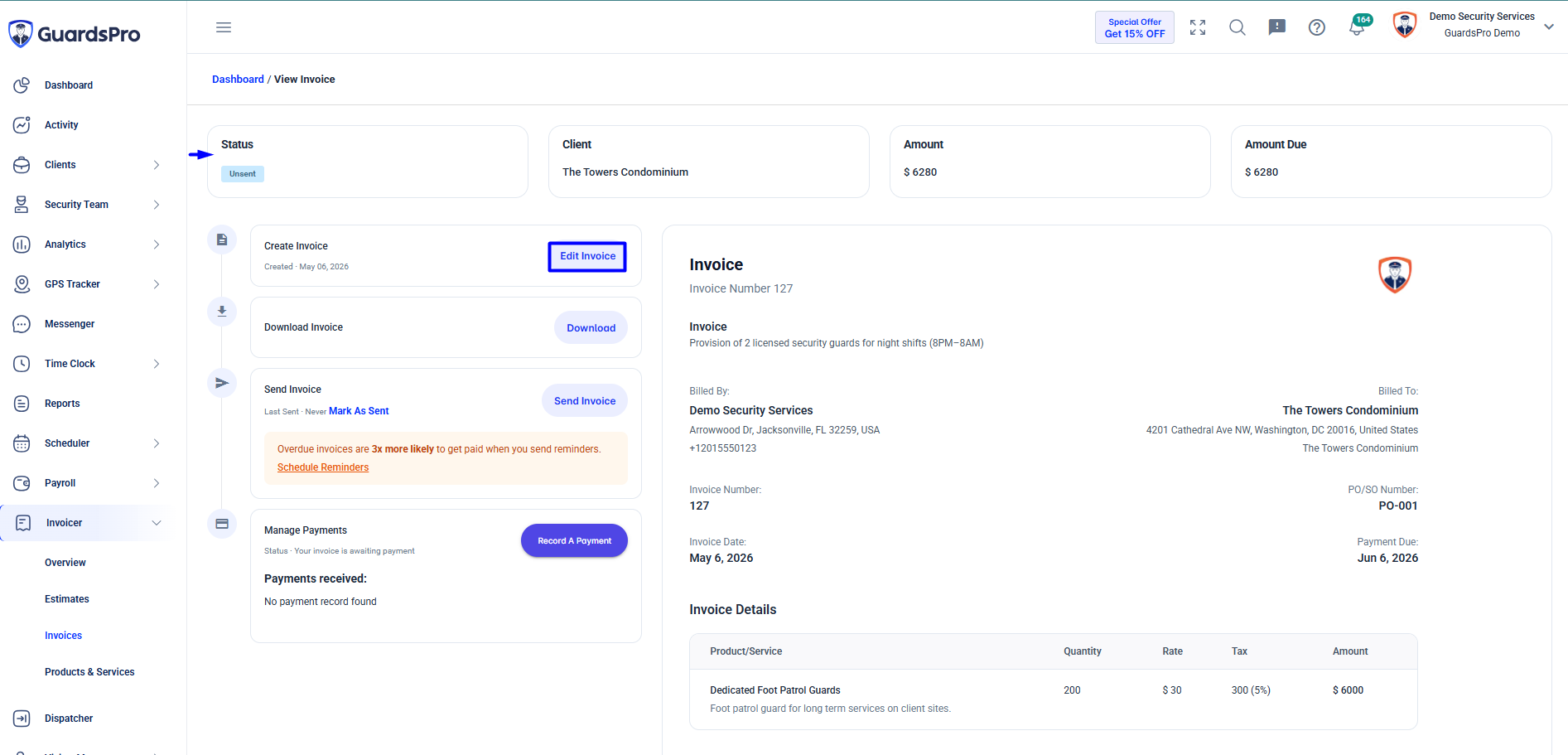This screenshot has width=1568, height=755.
Task: Expand the Security Team submenu chevron
Action: [x=157, y=205]
